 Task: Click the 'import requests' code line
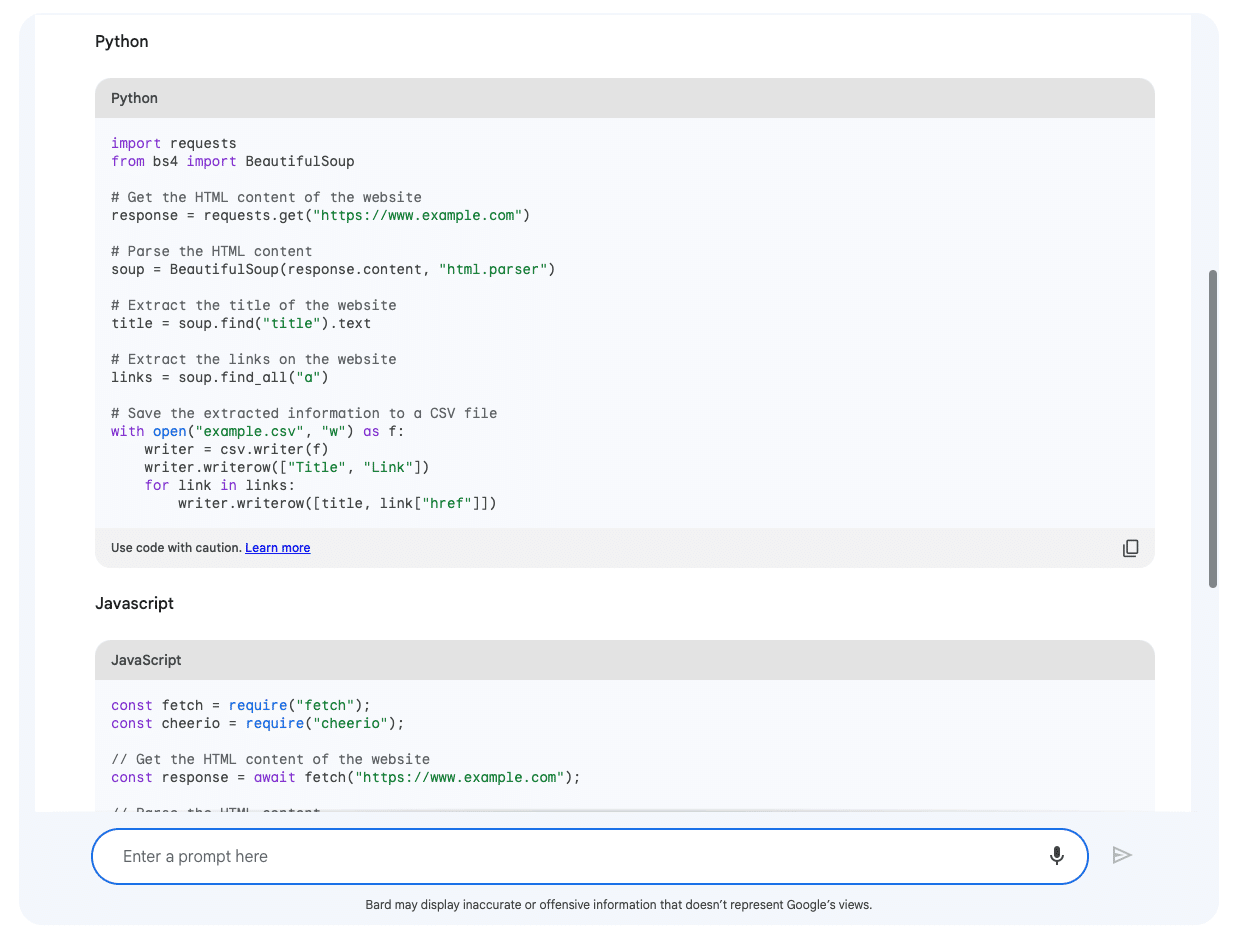(x=174, y=143)
